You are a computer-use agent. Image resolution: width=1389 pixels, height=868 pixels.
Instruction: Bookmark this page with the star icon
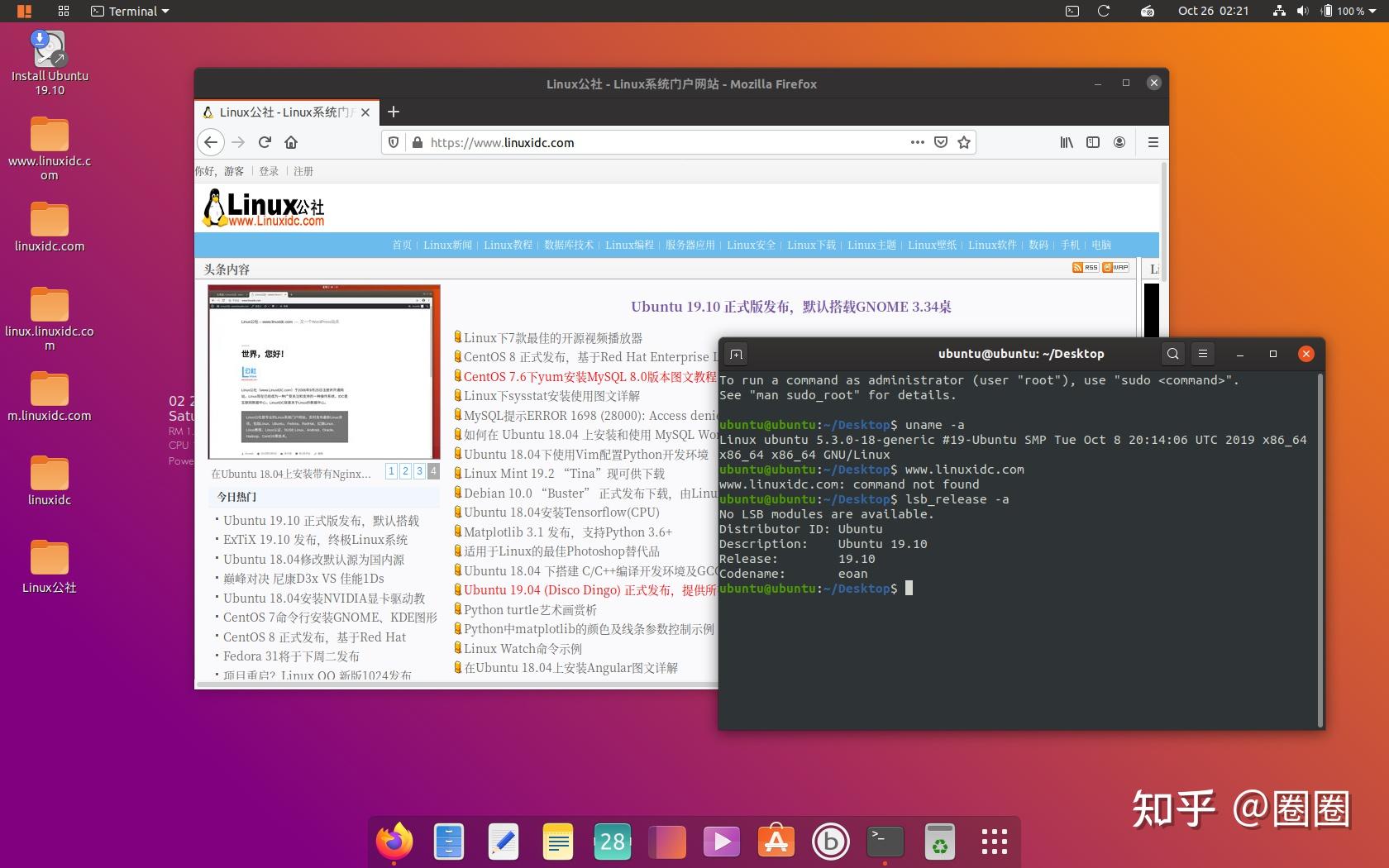click(x=964, y=142)
